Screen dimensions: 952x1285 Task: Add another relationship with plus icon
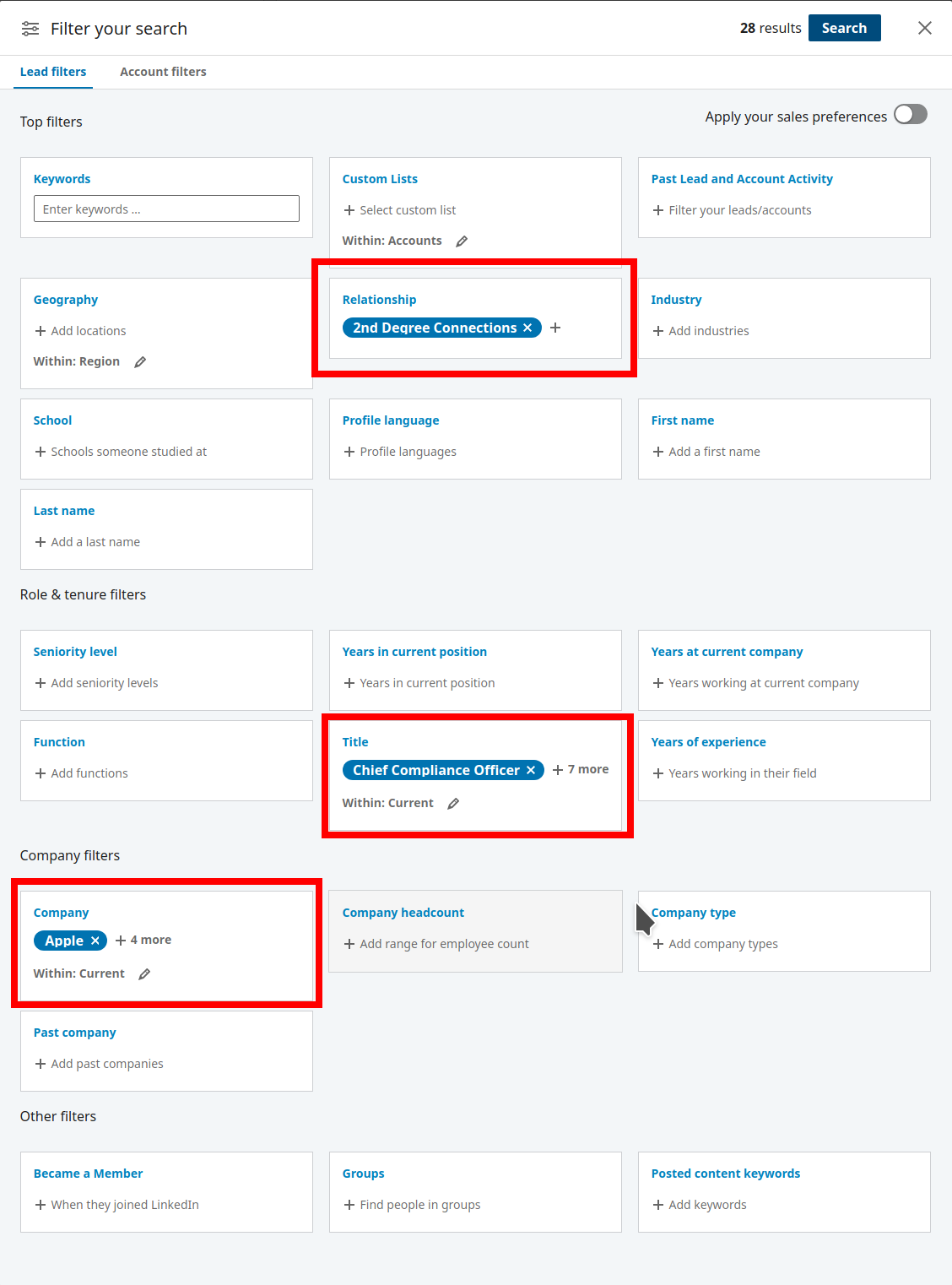click(555, 328)
